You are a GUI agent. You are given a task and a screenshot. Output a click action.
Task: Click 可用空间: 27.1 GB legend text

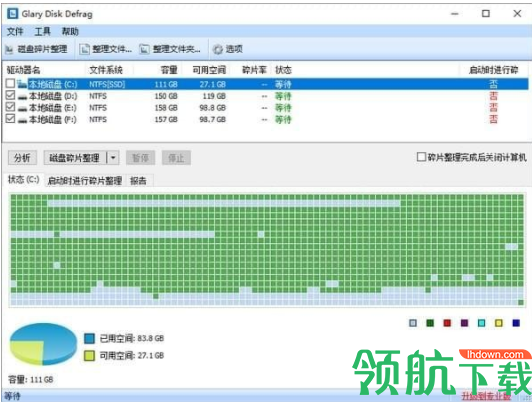(132, 356)
